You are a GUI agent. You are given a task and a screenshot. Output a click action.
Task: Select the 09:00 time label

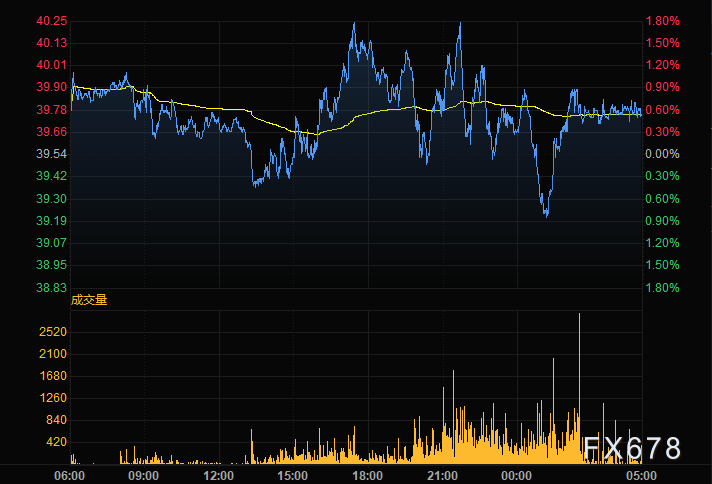pyautogui.click(x=143, y=476)
